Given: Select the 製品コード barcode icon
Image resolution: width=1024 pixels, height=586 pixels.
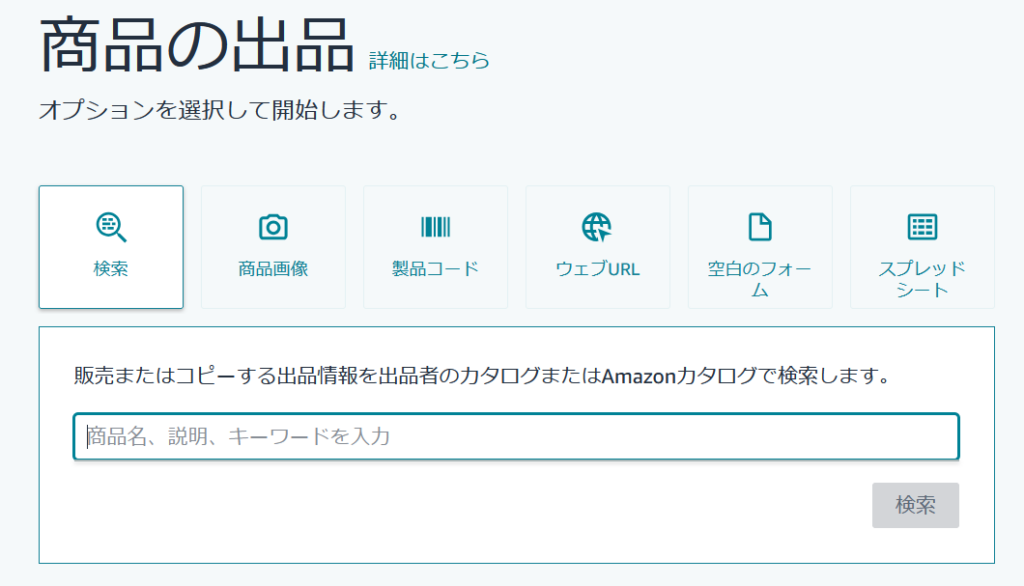Looking at the screenshot, I should coord(436,227).
